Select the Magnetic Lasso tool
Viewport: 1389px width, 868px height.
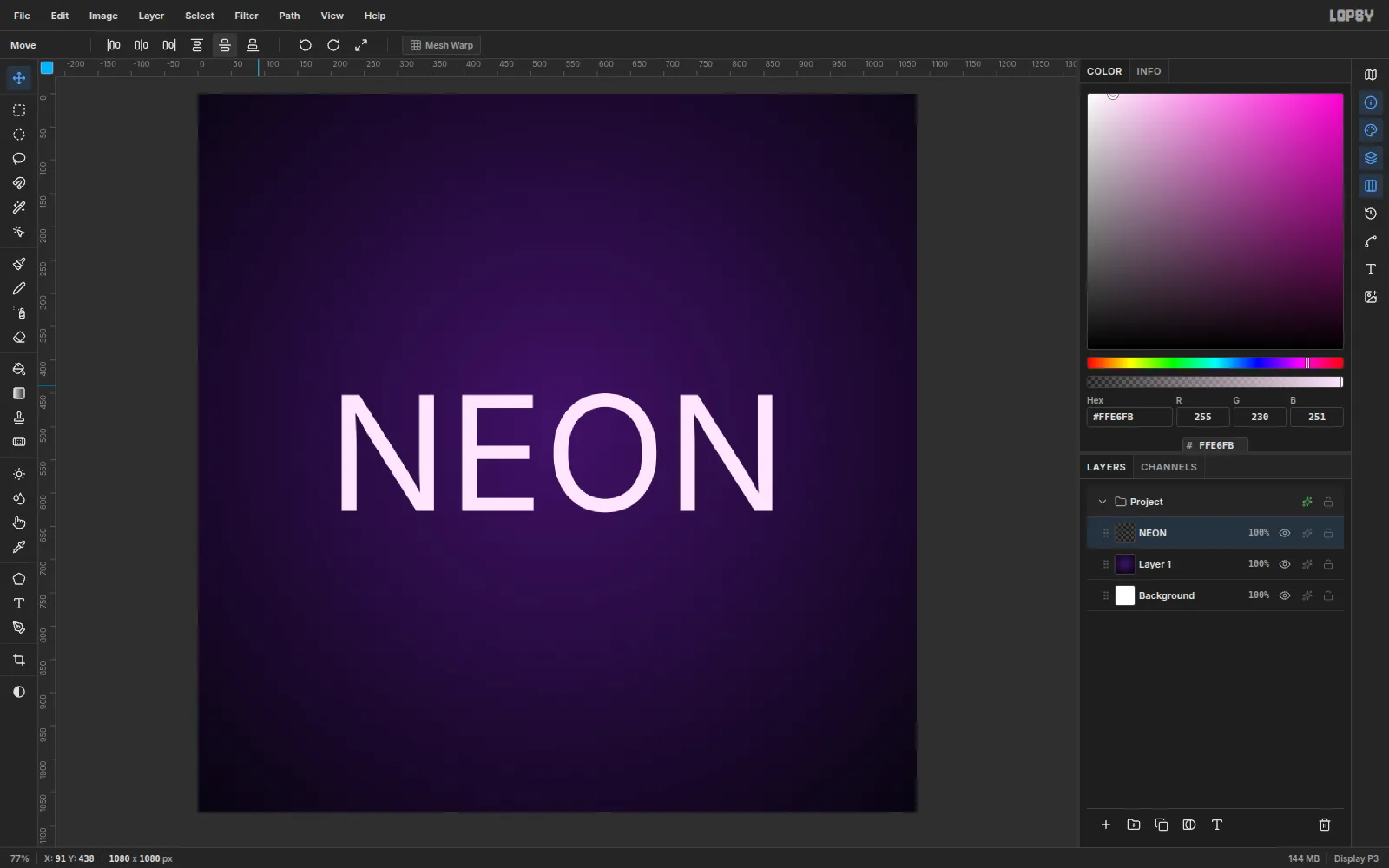tap(19, 183)
